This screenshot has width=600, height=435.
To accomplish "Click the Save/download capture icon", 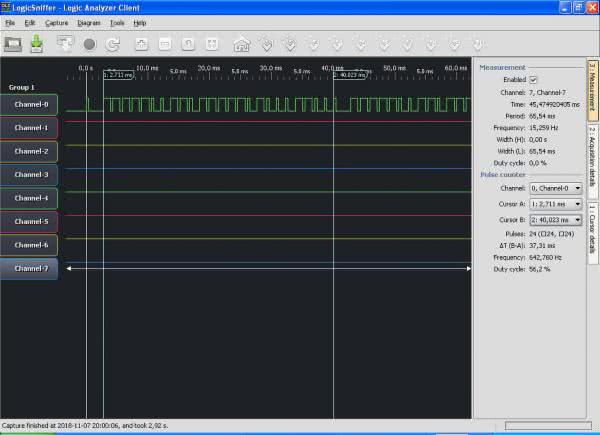I will [37, 44].
